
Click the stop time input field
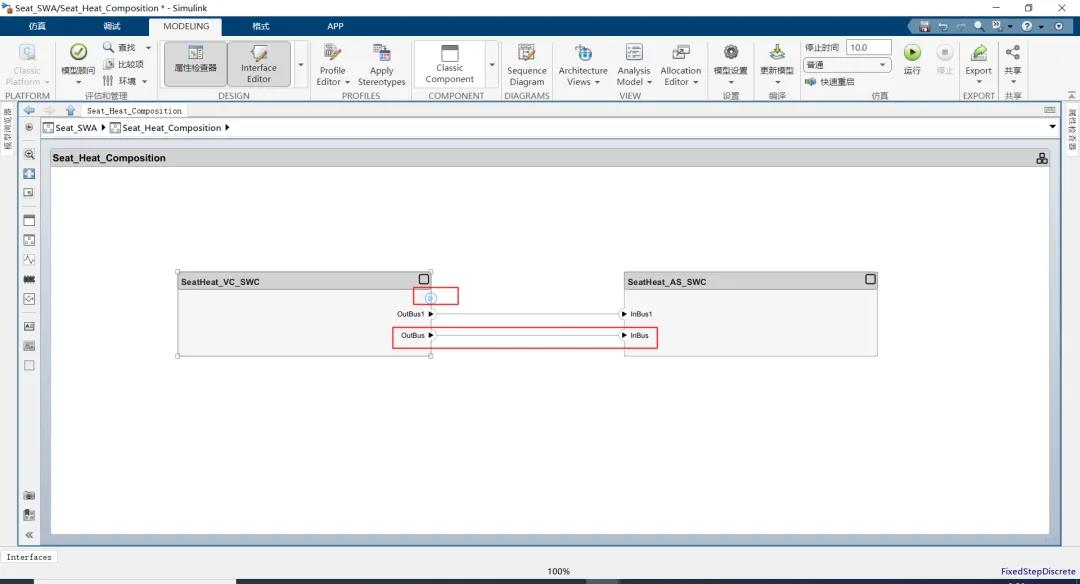pos(869,47)
